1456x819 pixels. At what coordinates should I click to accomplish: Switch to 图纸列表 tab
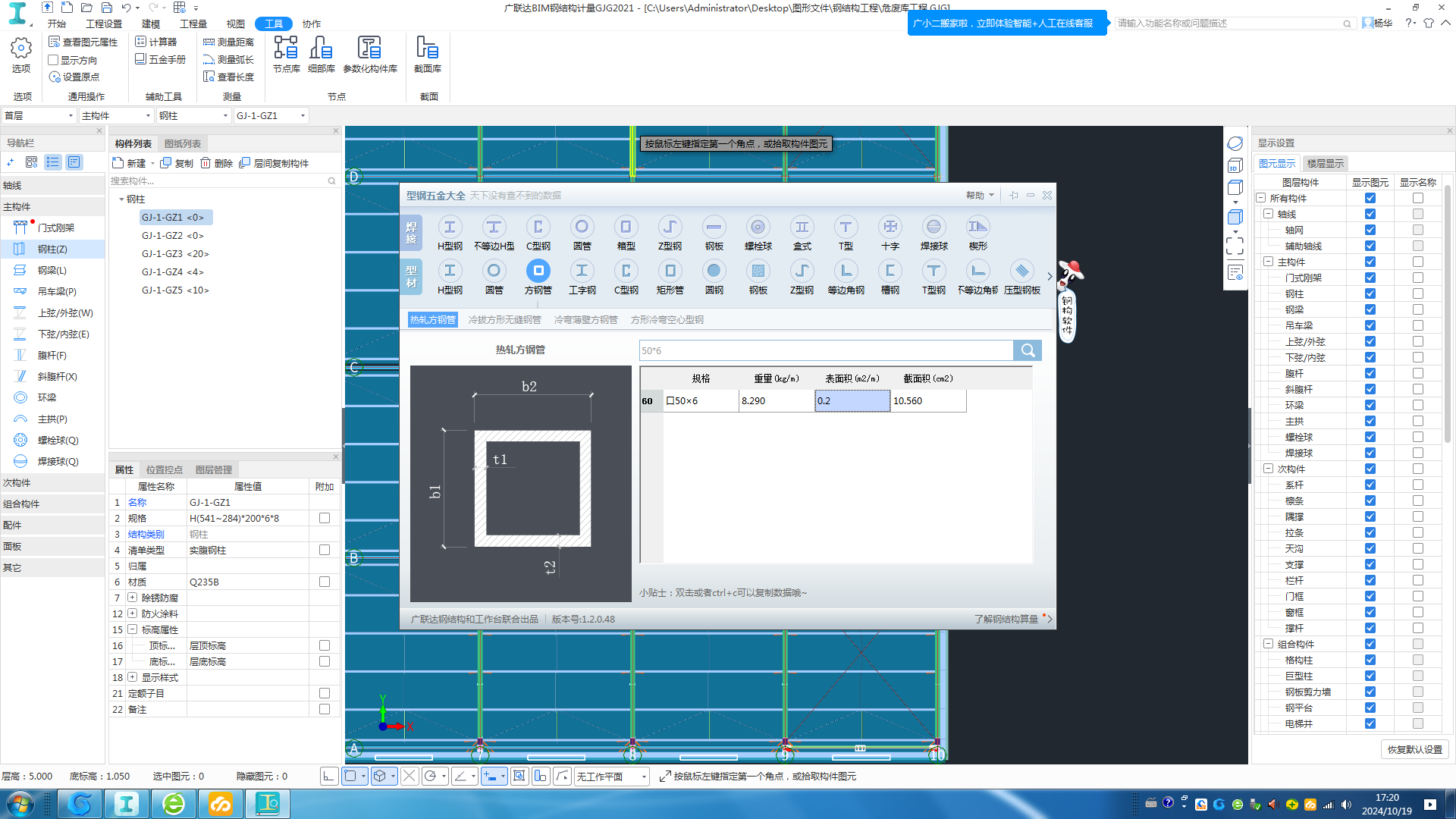coord(183,143)
